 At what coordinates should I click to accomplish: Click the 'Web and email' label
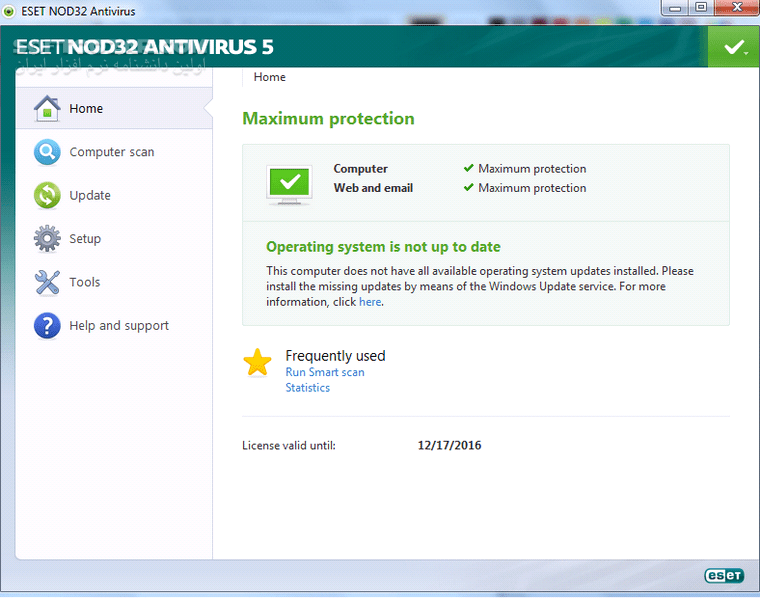point(373,188)
